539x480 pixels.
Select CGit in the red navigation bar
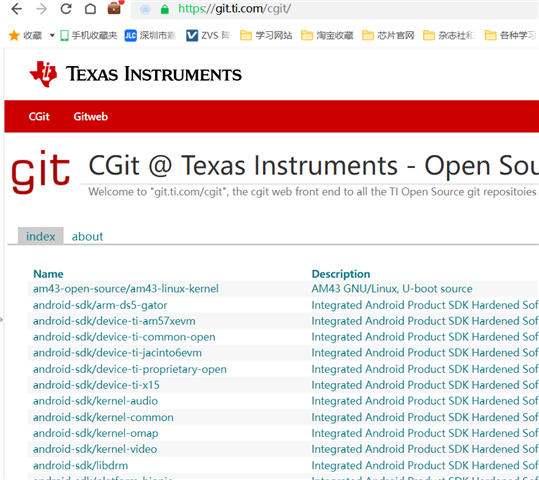(39, 117)
